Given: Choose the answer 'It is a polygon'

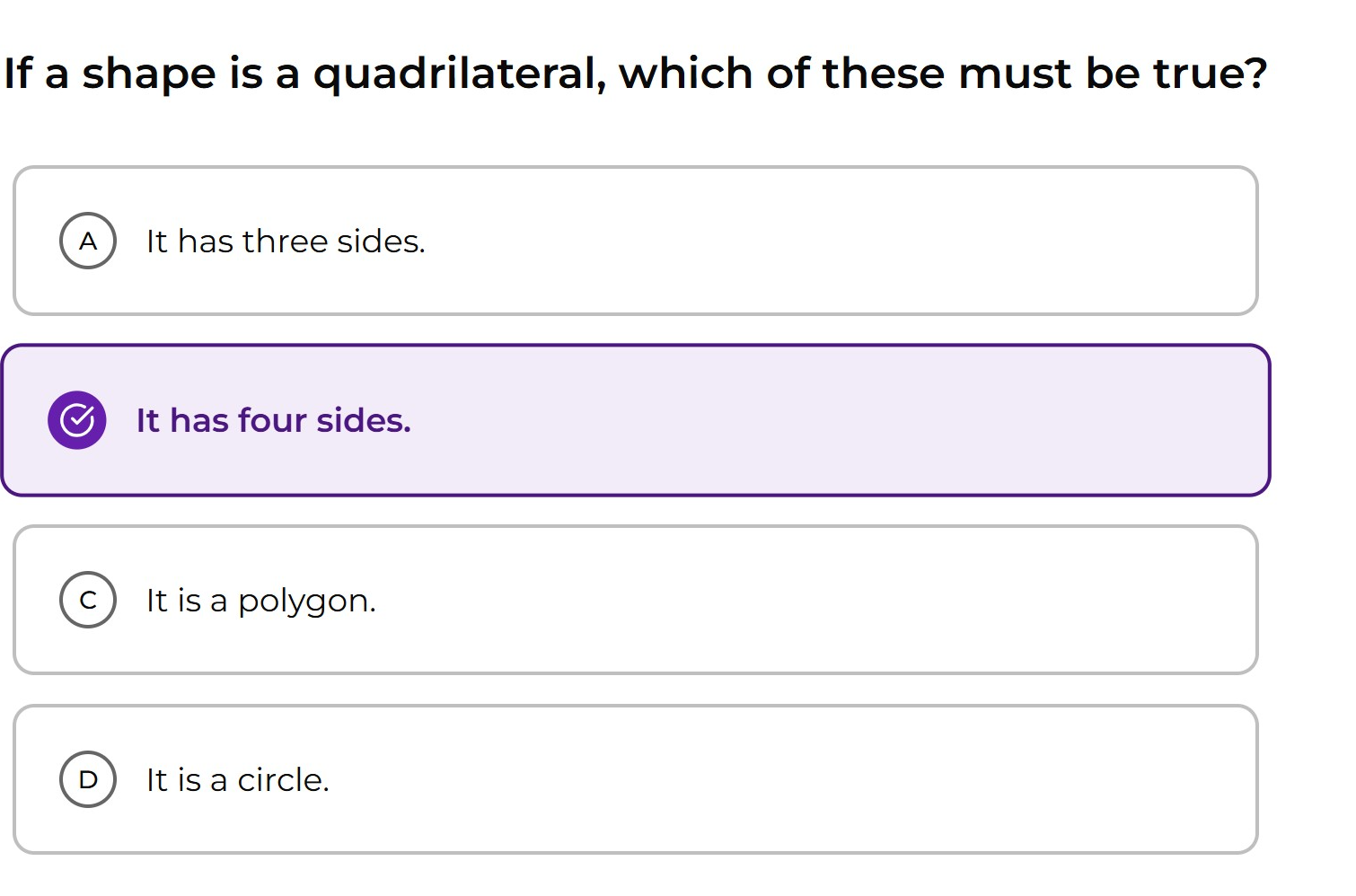Looking at the screenshot, I should (x=260, y=600).
